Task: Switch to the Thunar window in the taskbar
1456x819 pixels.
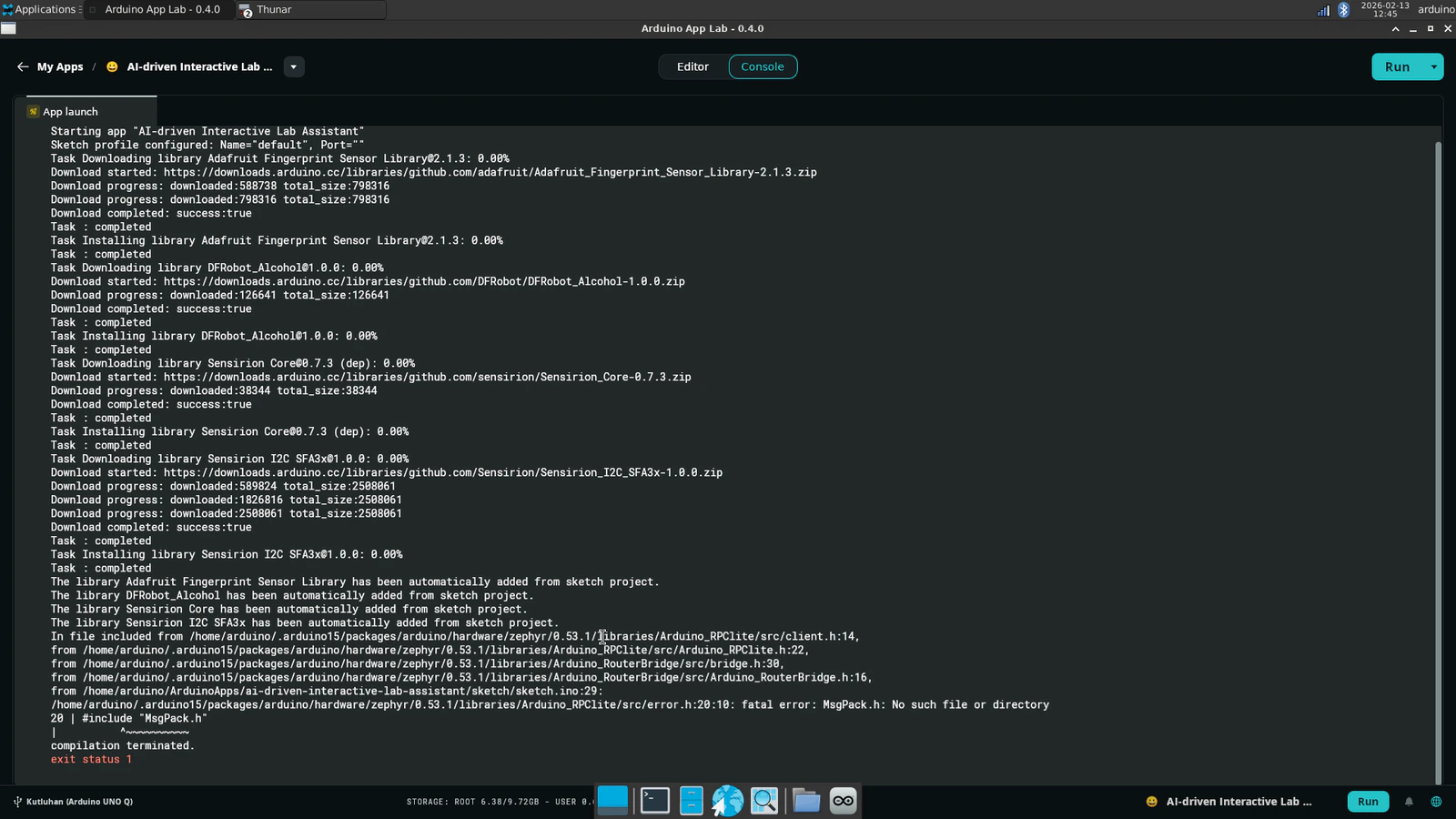Action: [x=310, y=10]
